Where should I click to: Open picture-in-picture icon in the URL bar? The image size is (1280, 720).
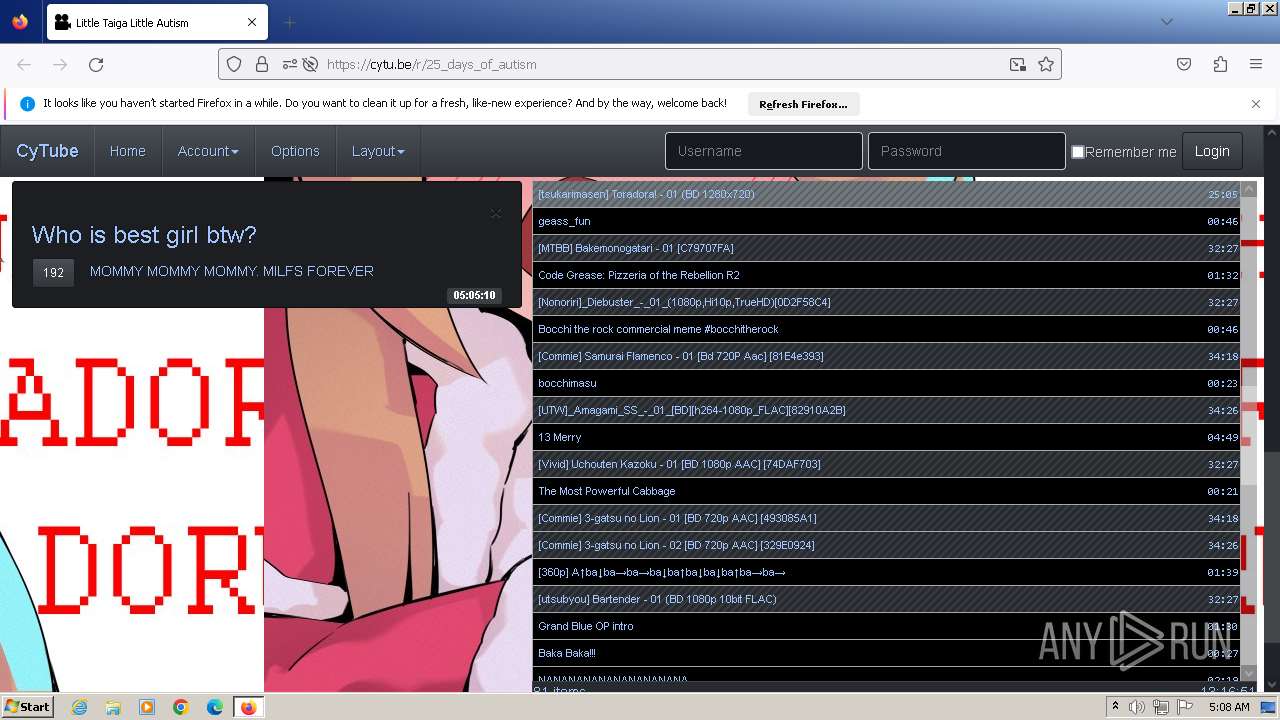[x=1018, y=64]
